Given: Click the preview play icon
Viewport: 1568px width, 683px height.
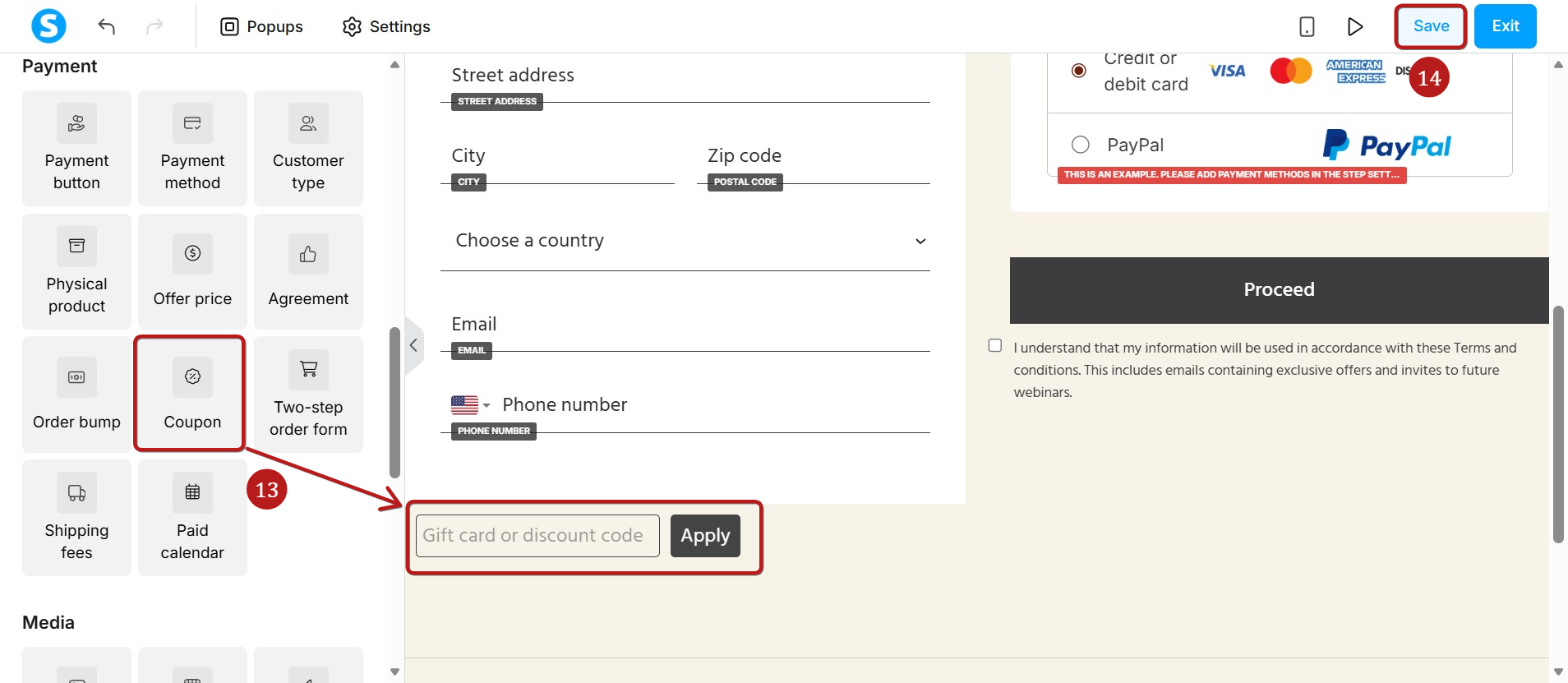Looking at the screenshot, I should [1355, 26].
